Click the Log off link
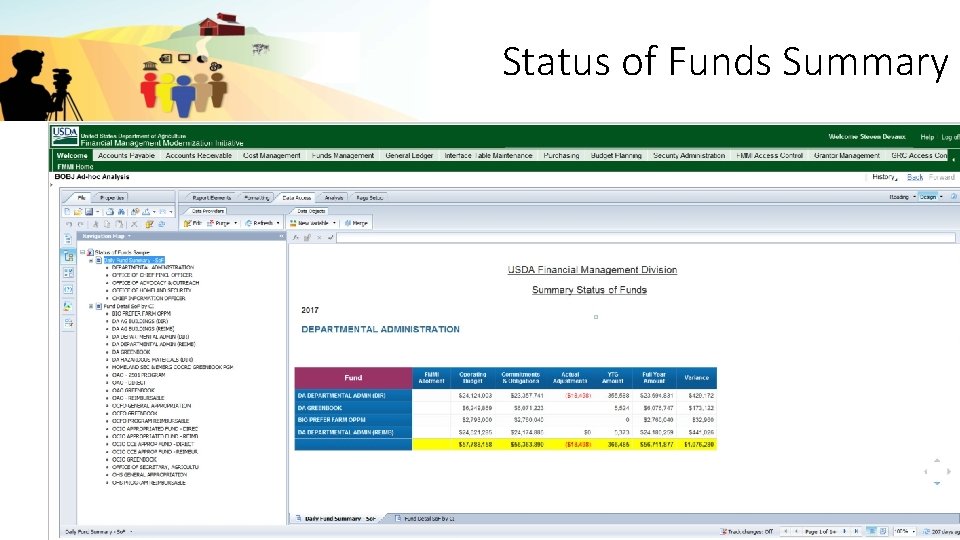Image resolution: width=960 pixels, height=540 pixels. pyautogui.click(x=950, y=137)
